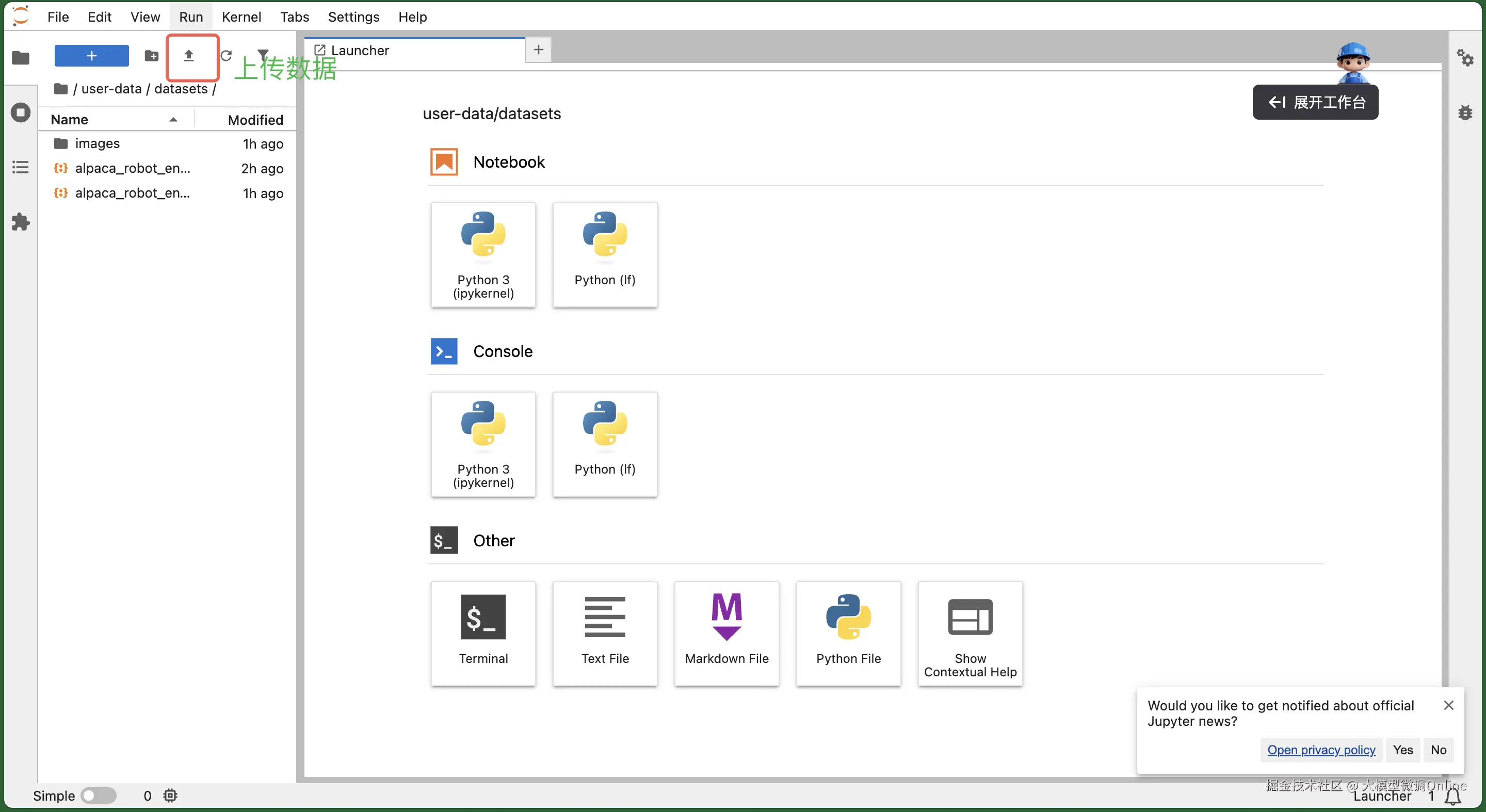The width and height of the screenshot is (1486, 812).
Task: Sort files by Modified column
Action: click(x=255, y=119)
